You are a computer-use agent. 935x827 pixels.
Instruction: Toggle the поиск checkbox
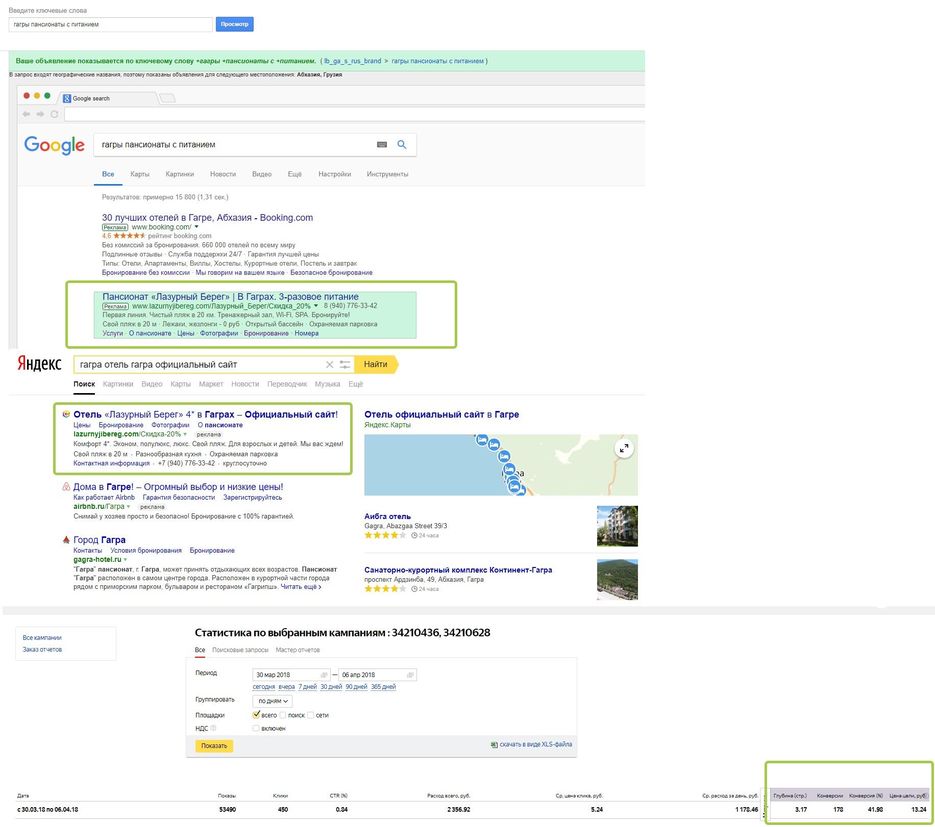(283, 715)
